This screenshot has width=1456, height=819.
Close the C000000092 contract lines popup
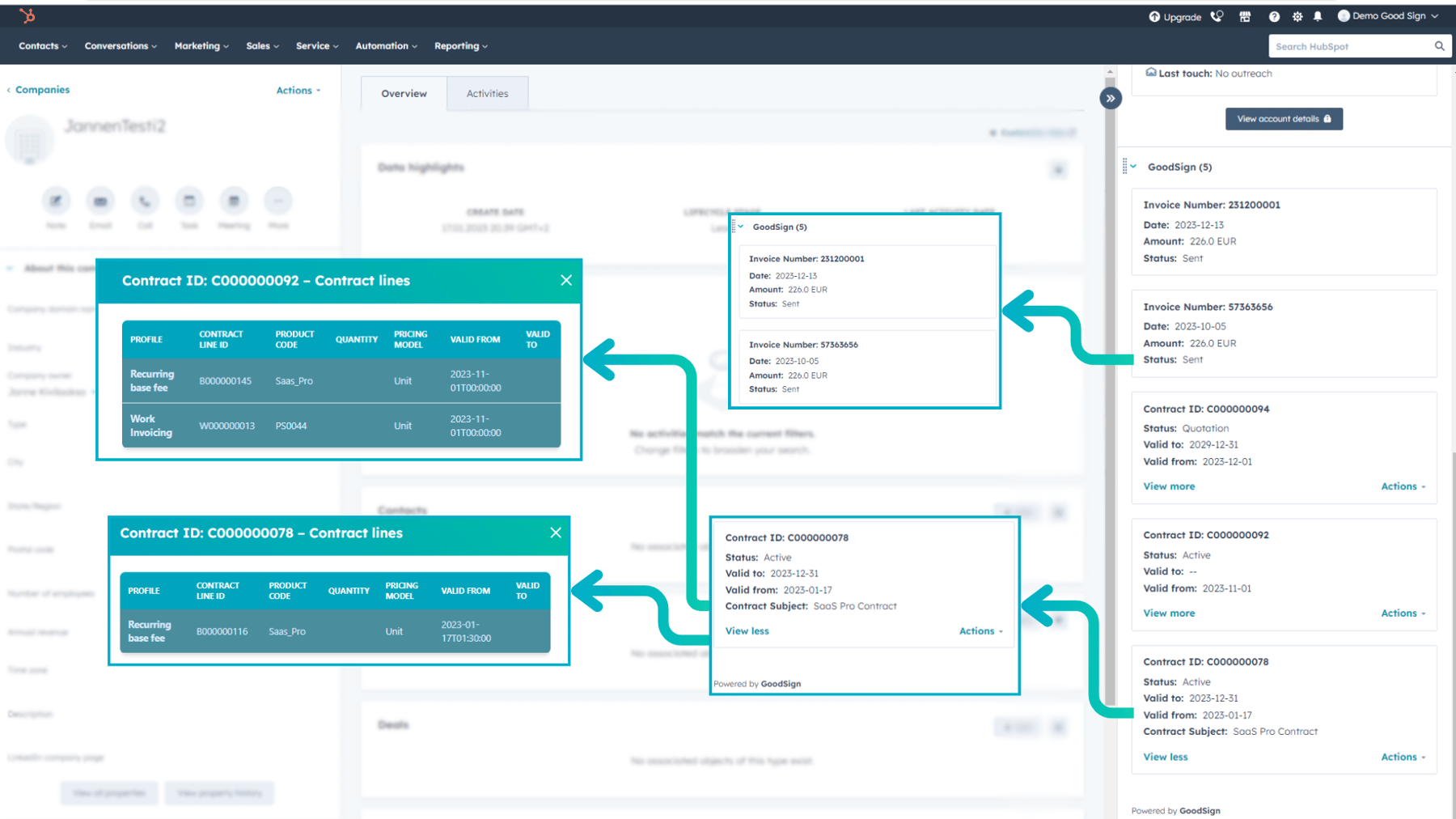pos(566,280)
